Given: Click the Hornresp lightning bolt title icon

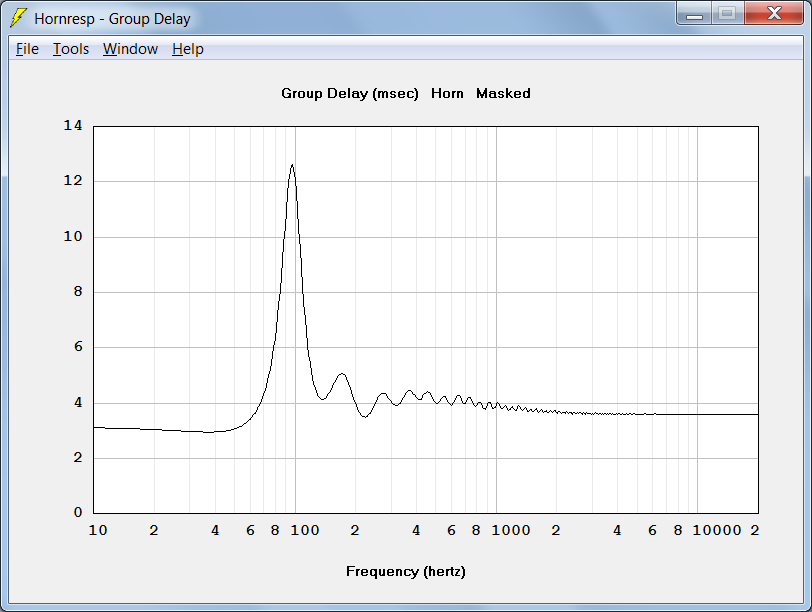Looking at the screenshot, I should (19, 18).
